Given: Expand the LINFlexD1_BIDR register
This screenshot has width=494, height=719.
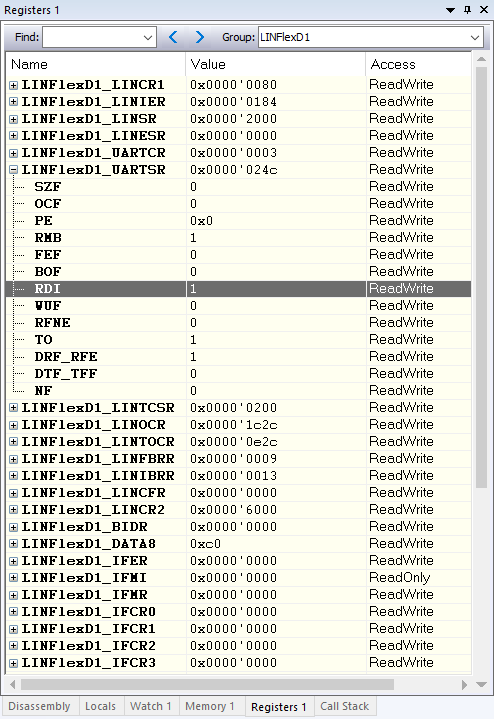Looking at the screenshot, I should (x=14, y=527).
